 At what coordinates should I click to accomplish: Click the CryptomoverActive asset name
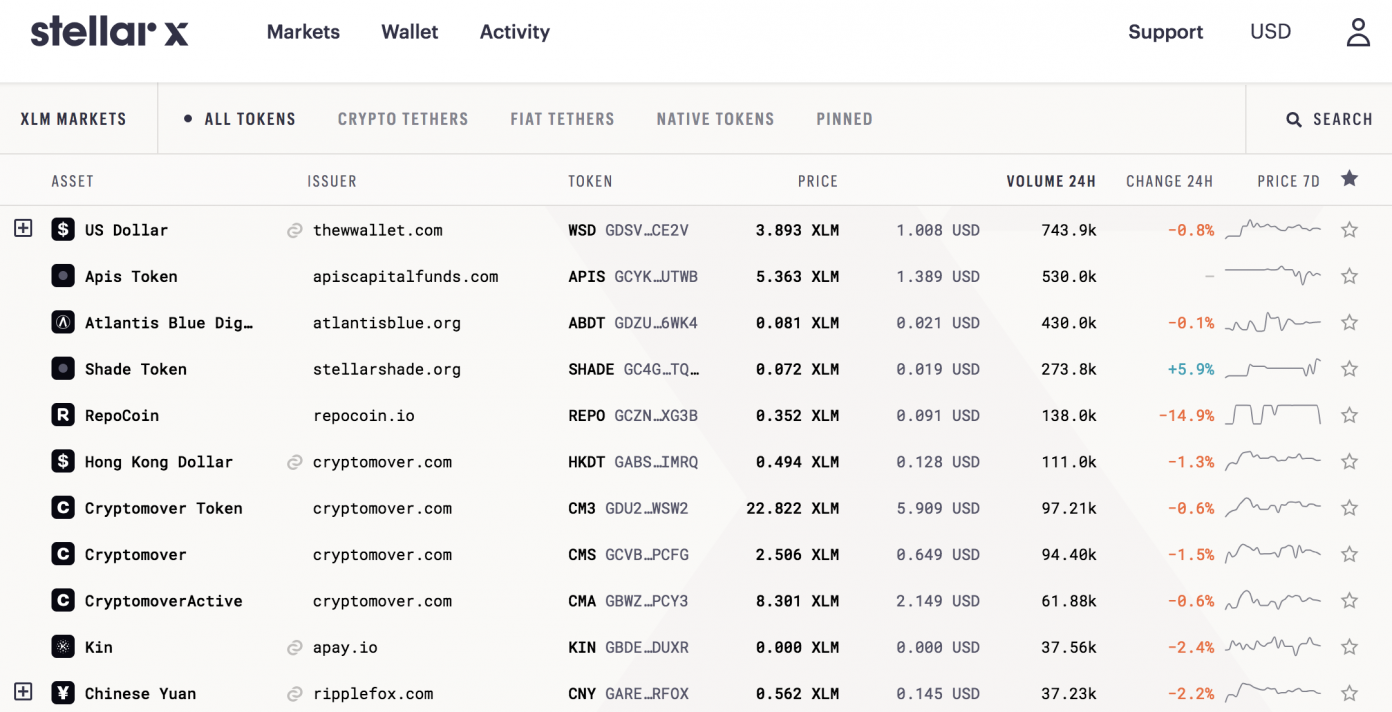coord(163,601)
